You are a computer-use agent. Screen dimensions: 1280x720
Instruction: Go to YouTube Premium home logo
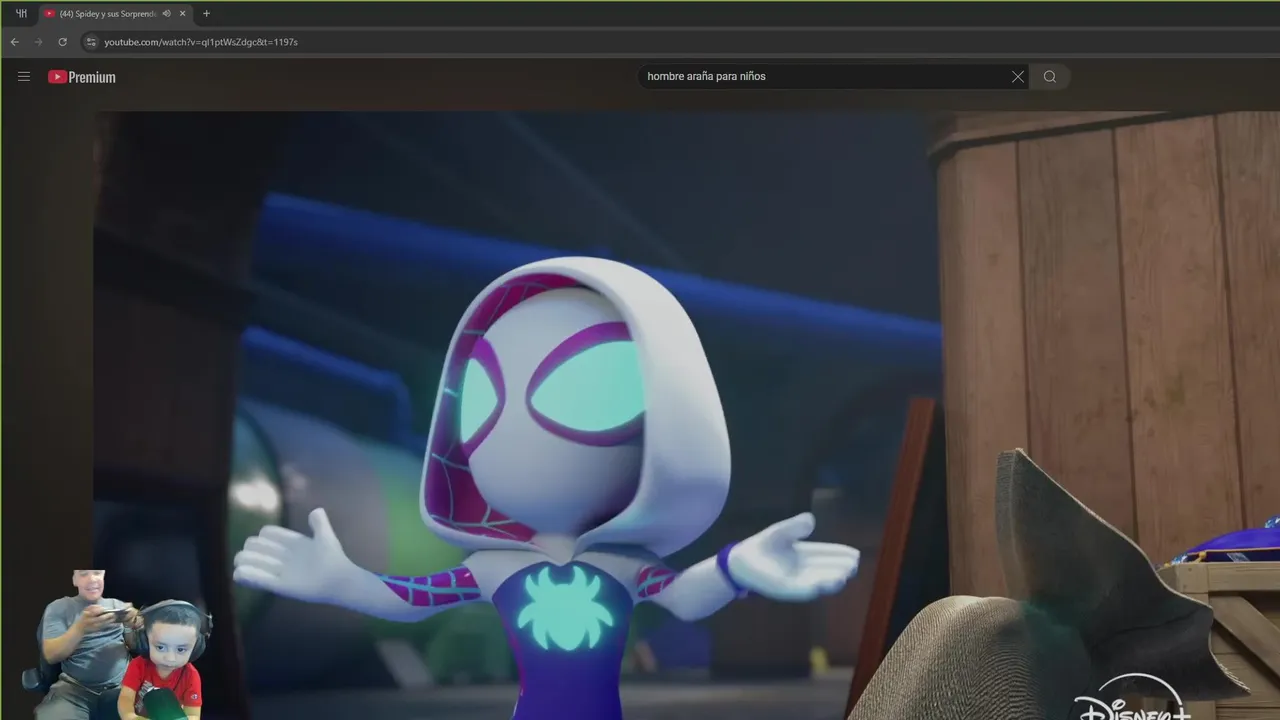(x=82, y=77)
